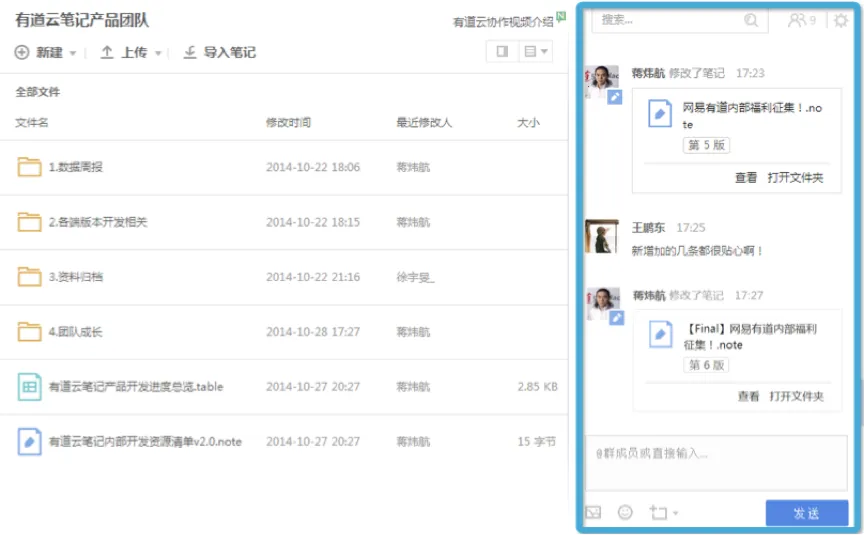This screenshot has width=865, height=535.
Task: Open the 3.资料归档 folder
Action: point(75,277)
